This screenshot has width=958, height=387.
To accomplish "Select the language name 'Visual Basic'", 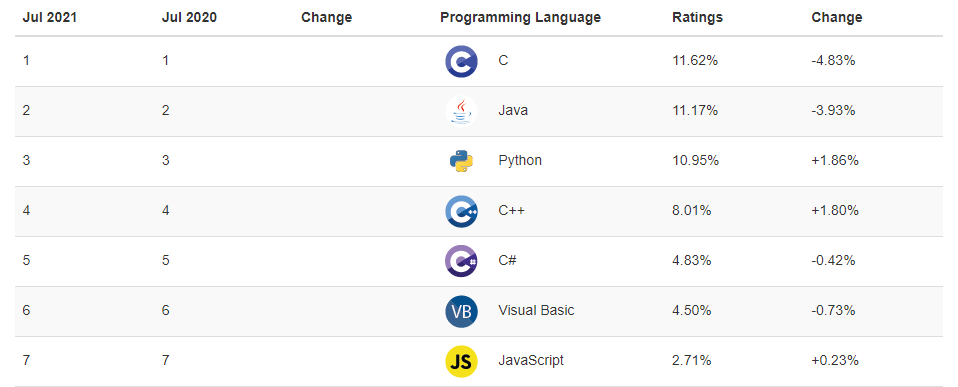I will tap(536, 311).
